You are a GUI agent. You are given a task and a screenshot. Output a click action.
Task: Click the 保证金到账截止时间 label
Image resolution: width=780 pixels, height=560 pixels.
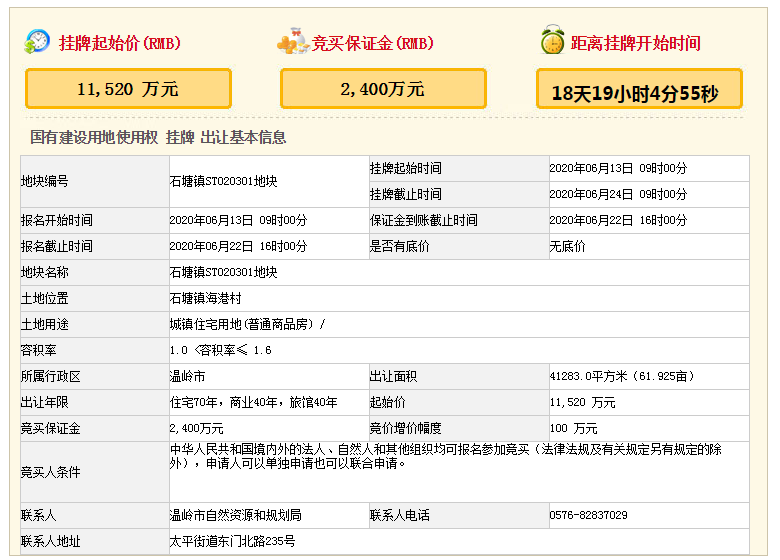pos(423,220)
